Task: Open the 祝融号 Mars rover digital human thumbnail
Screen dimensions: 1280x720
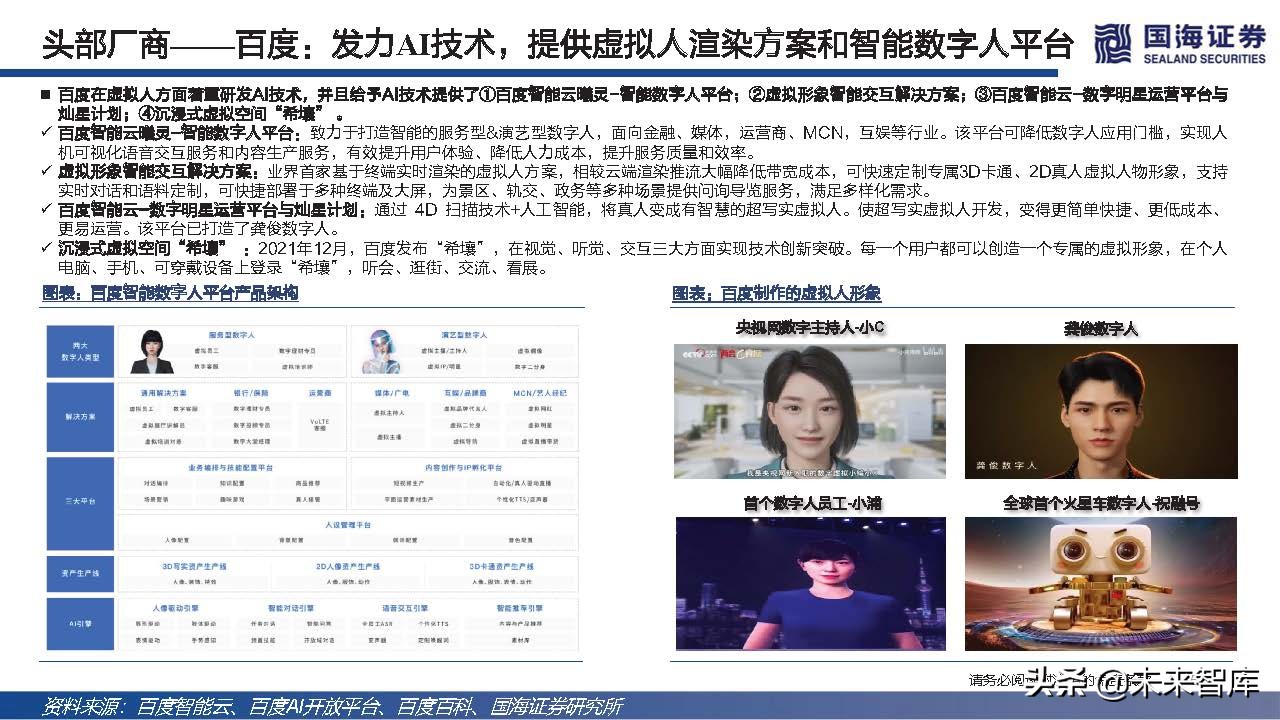Action: (x=1100, y=583)
